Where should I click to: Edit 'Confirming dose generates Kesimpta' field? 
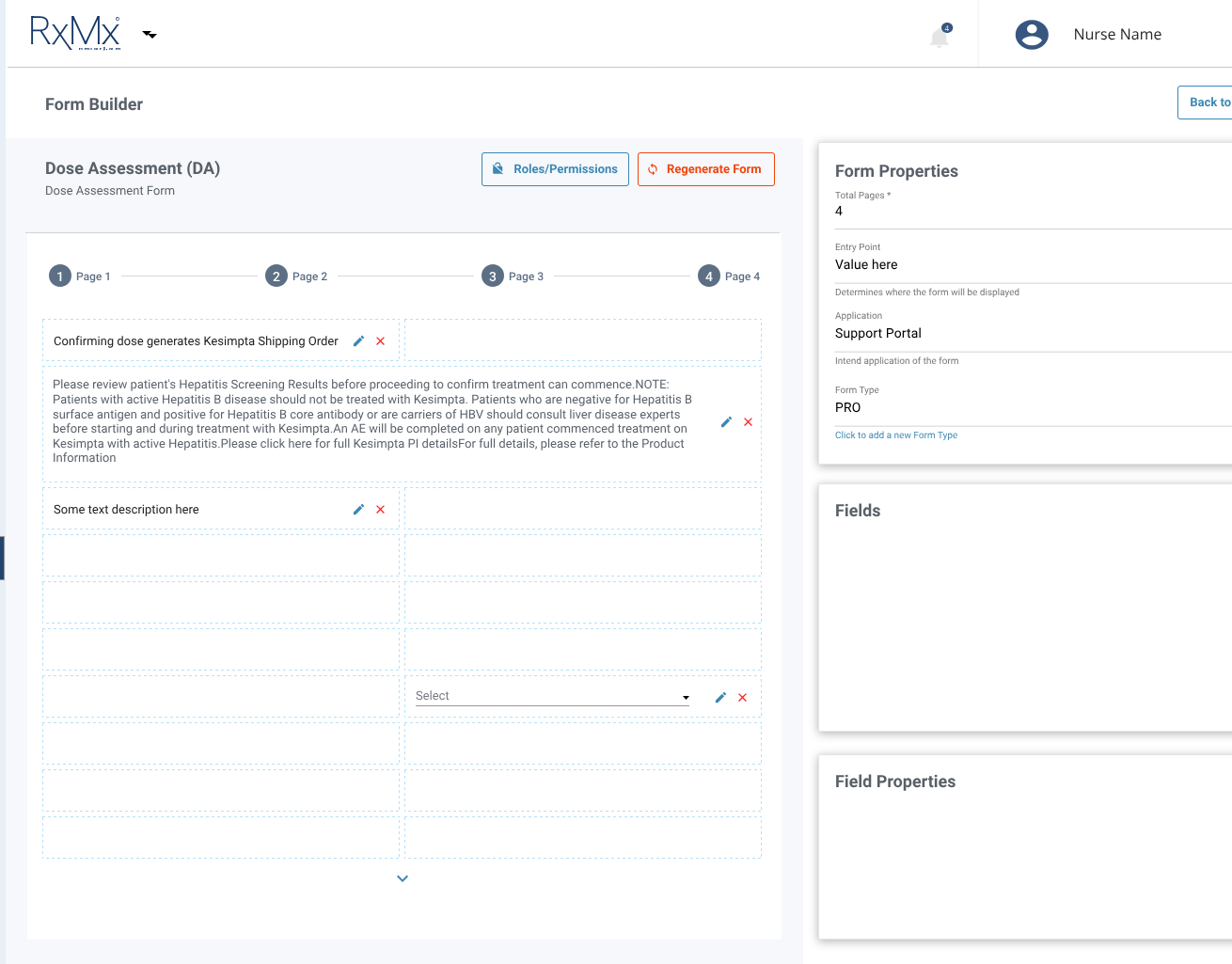[358, 341]
